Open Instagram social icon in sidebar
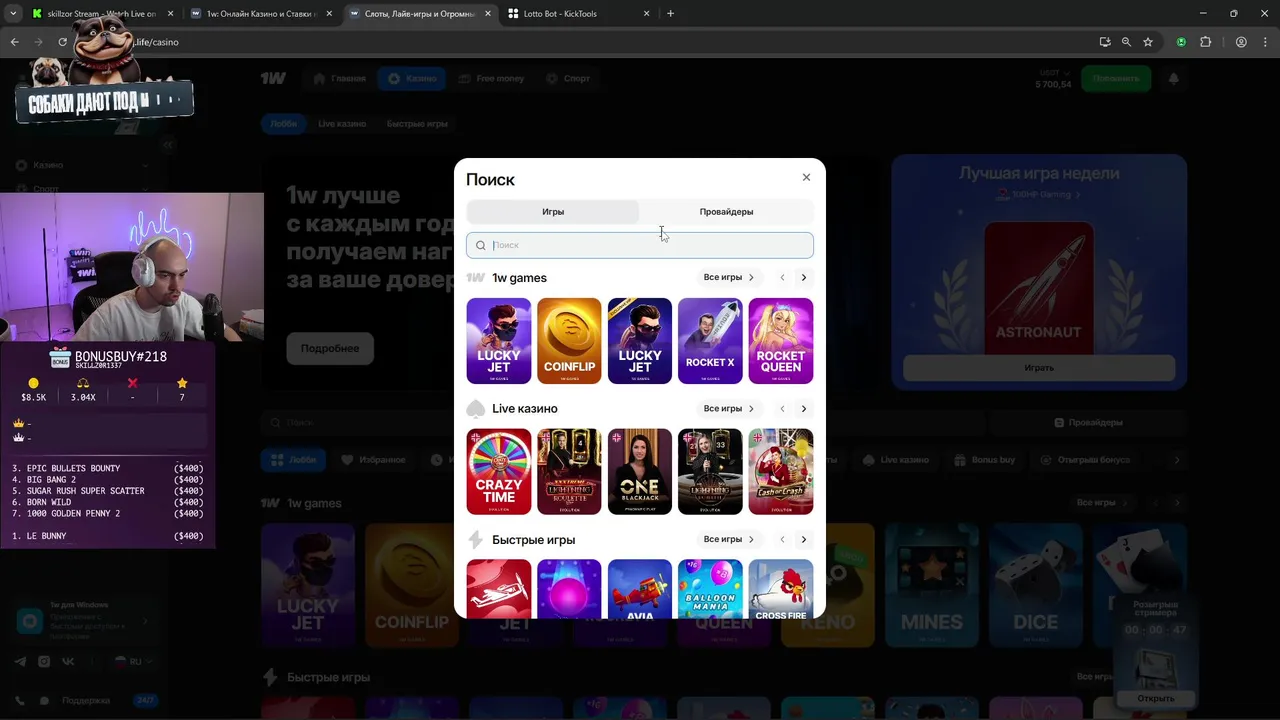Screen dimensions: 1280x720 (x=44, y=661)
